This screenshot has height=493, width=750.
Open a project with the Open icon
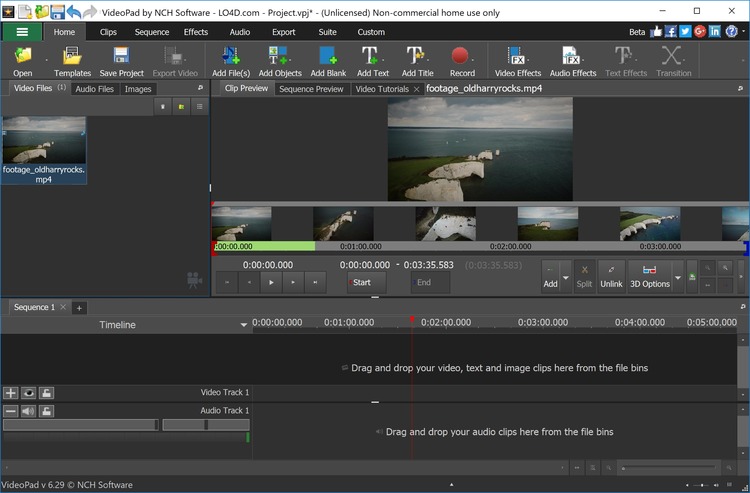click(x=22, y=61)
